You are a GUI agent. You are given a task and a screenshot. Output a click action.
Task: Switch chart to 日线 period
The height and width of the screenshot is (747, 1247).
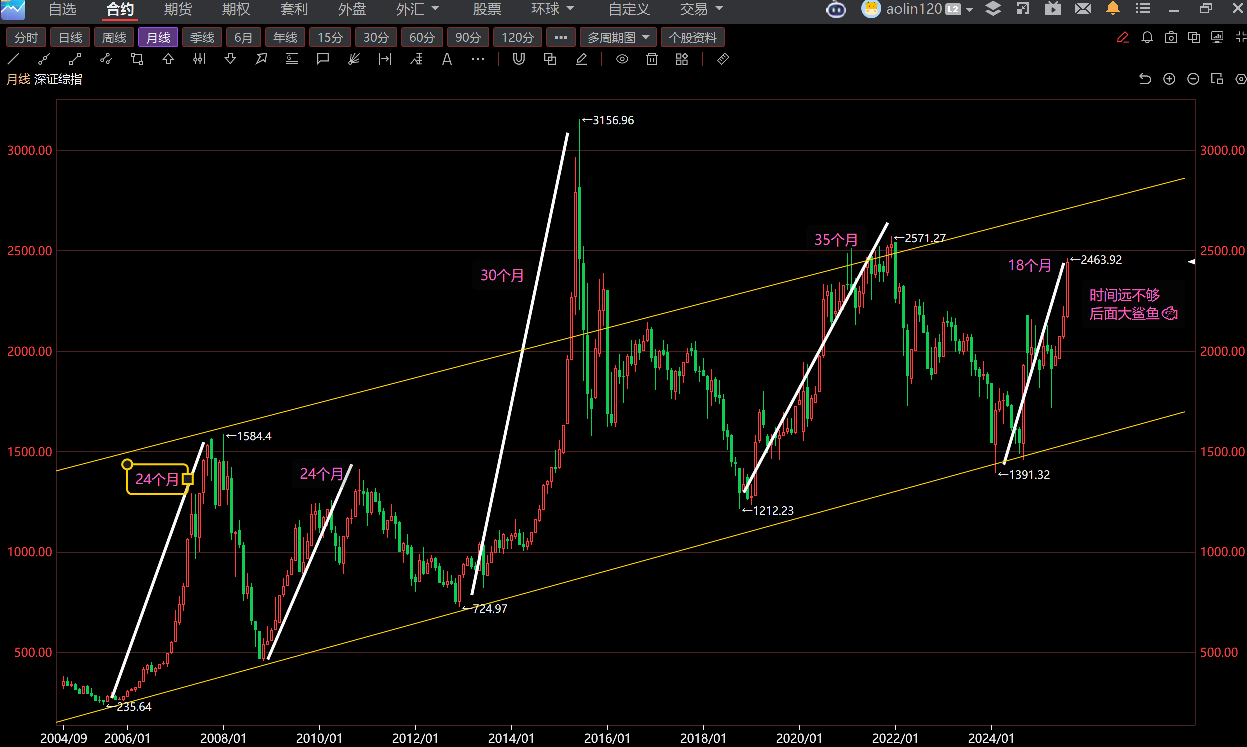70,38
